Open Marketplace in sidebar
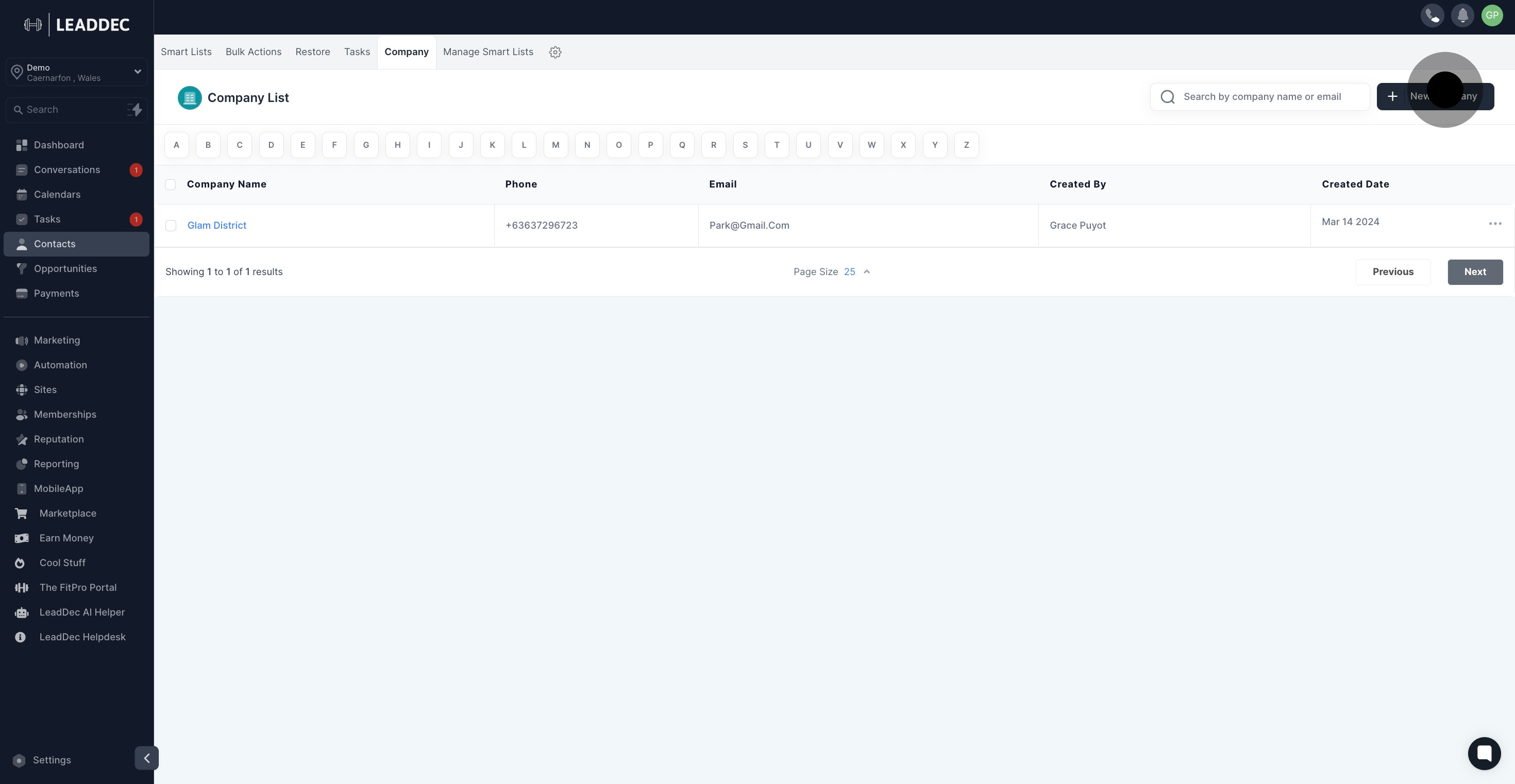Screen dimensions: 1515x784 tap(76, 513)
